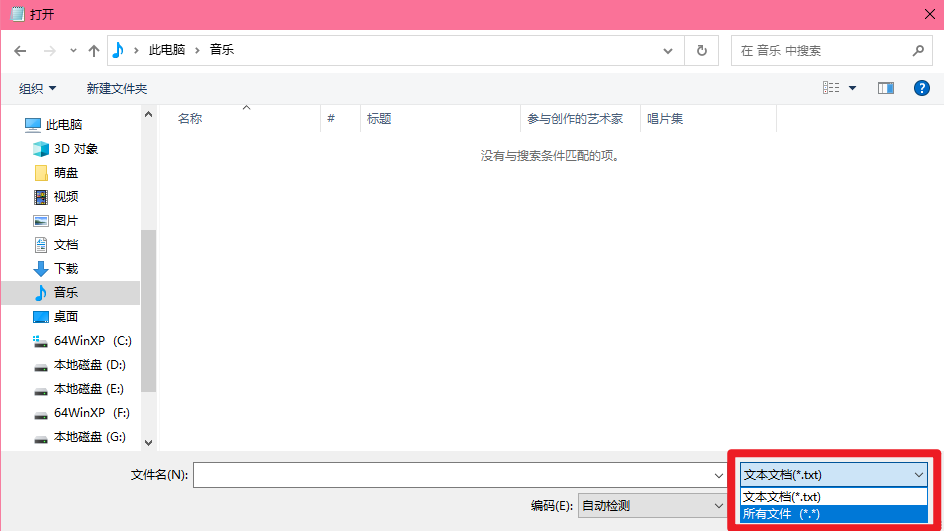Click the music note icon in address bar
Viewport: 944px width, 531px height.
pos(118,50)
